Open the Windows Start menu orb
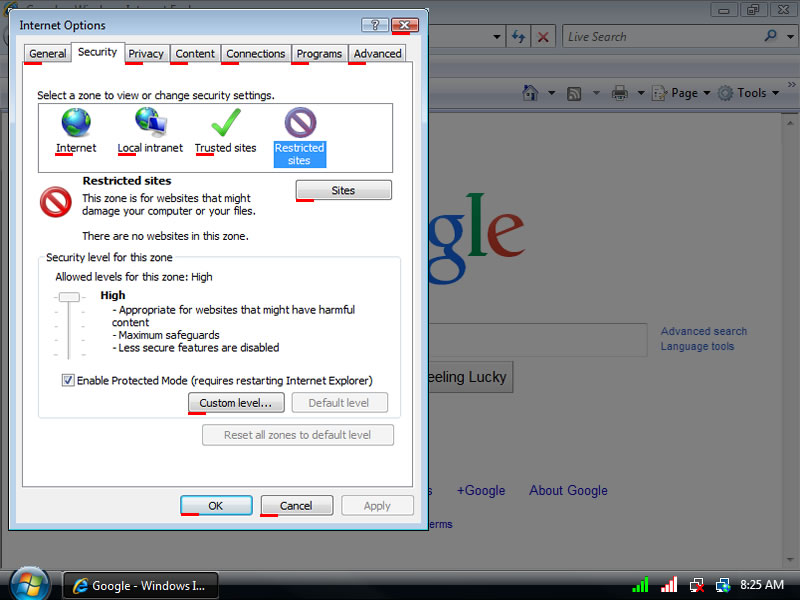The width and height of the screenshot is (800, 600). [x=29, y=583]
